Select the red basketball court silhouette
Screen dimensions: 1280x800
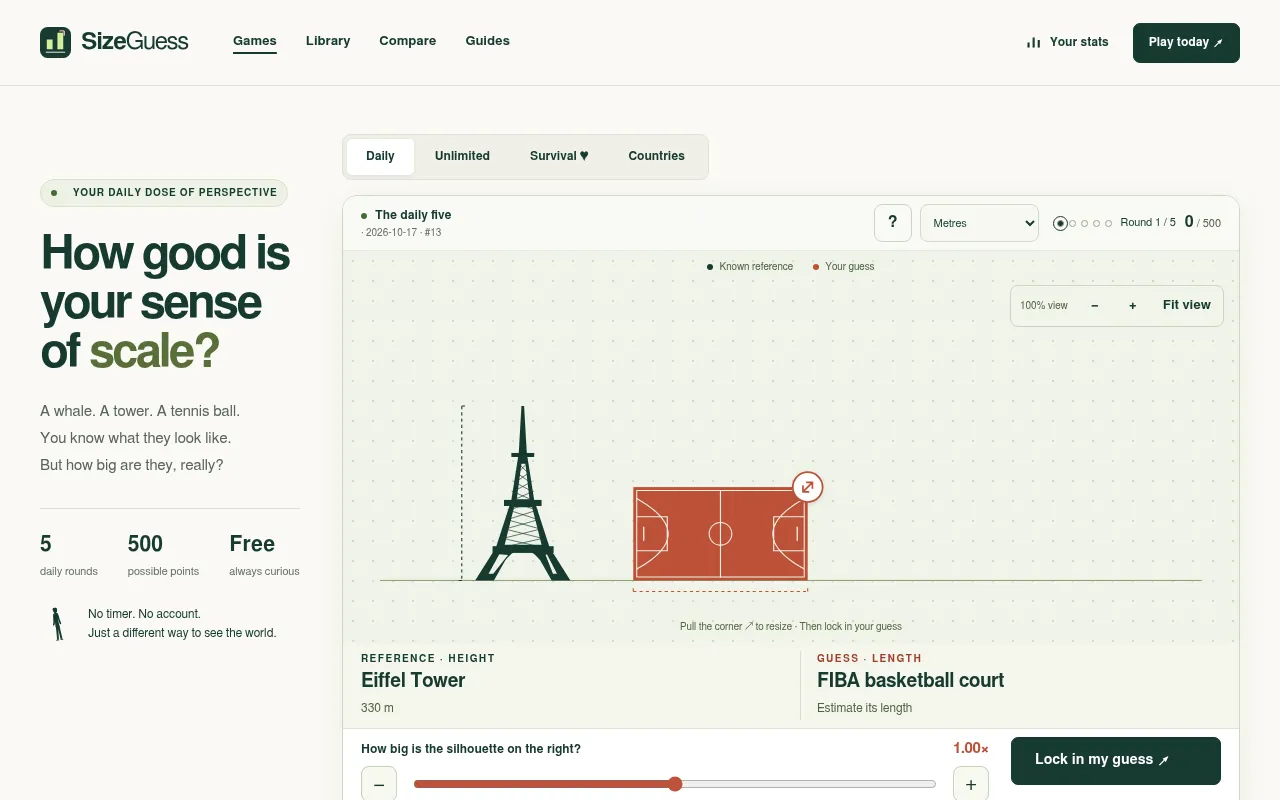coord(720,534)
